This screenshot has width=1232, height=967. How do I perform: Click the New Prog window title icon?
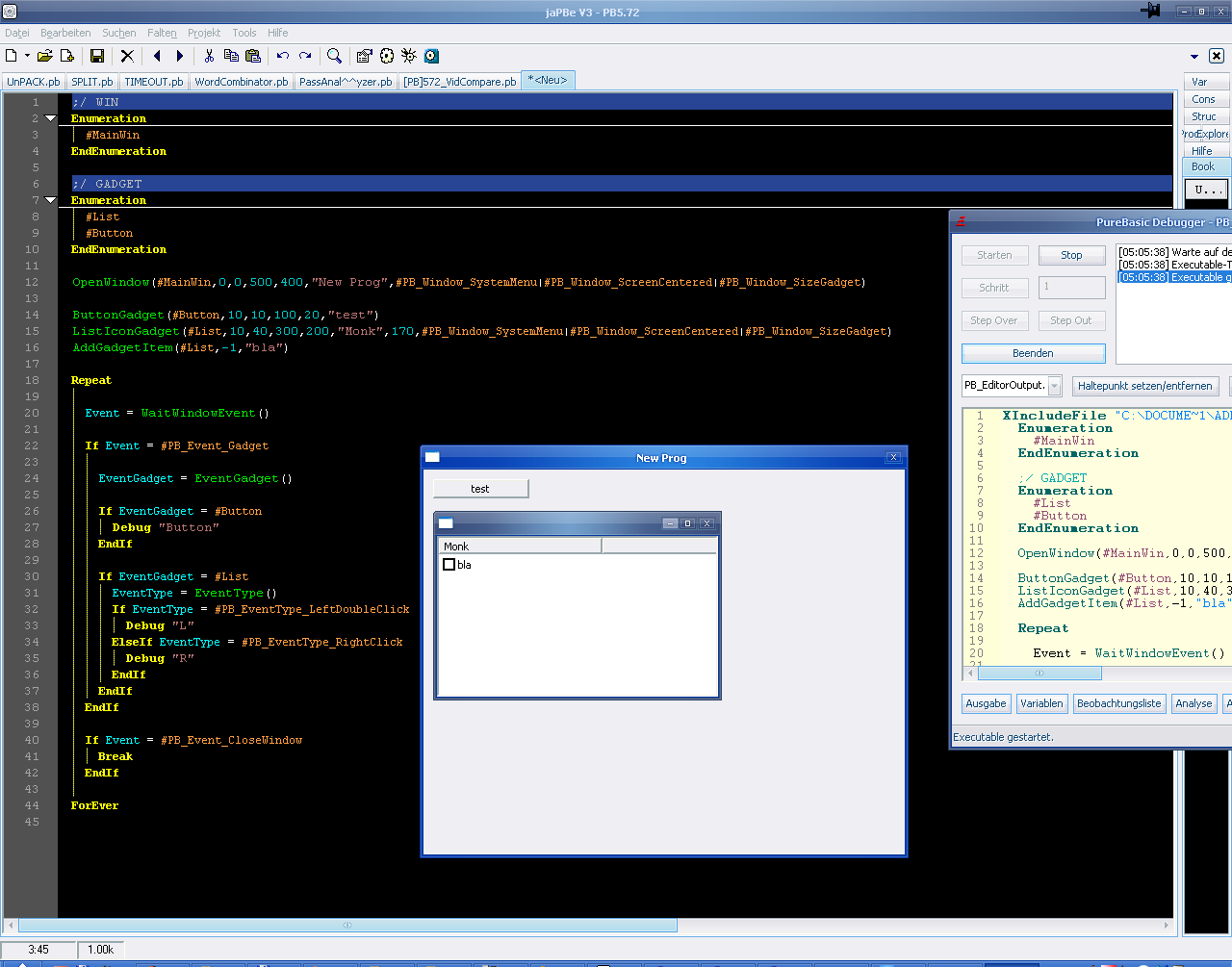tap(433, 458)
